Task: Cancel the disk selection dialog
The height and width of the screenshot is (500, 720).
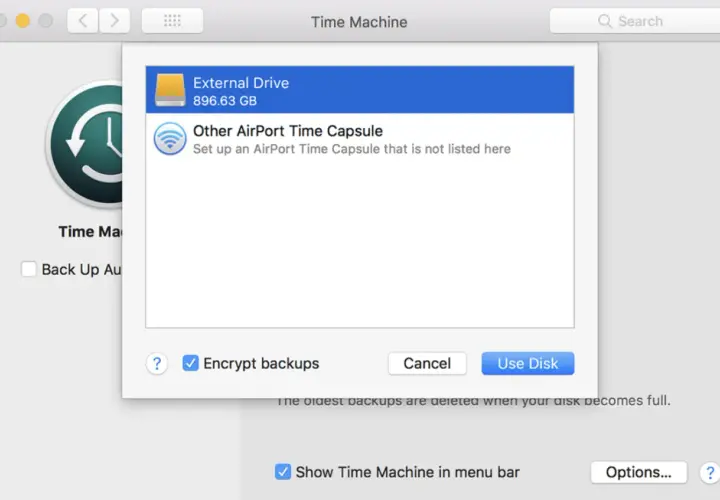Action: tap(427, 364)
